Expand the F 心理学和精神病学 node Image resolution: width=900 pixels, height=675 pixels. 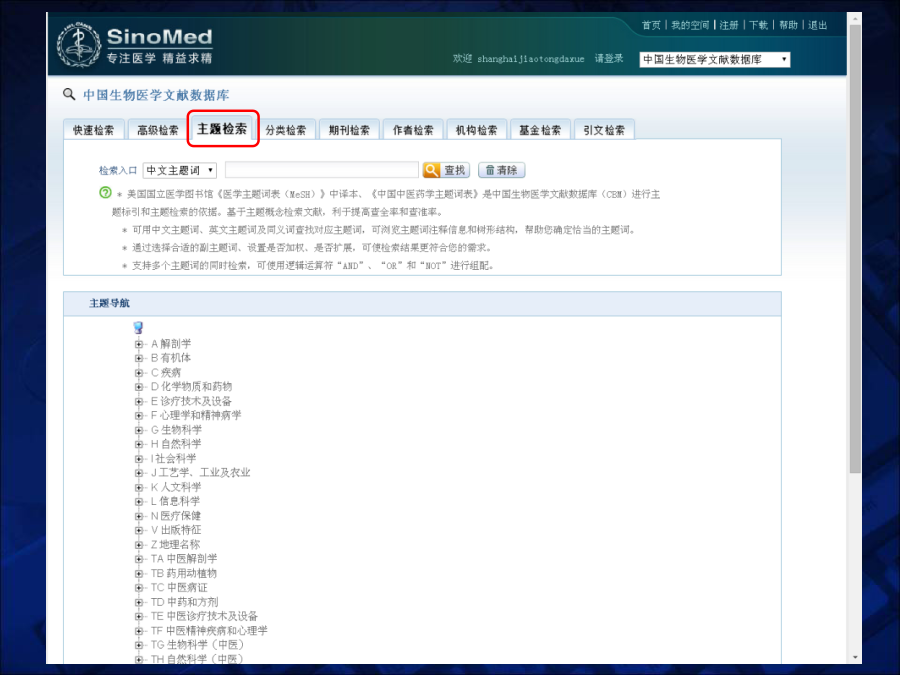139,416
